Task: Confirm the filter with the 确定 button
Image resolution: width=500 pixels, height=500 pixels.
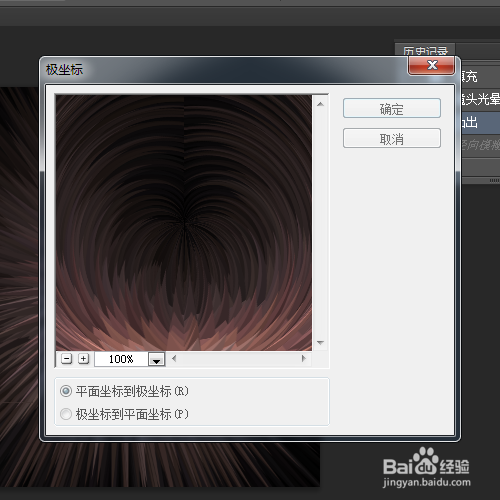Action: pos(392,108)
